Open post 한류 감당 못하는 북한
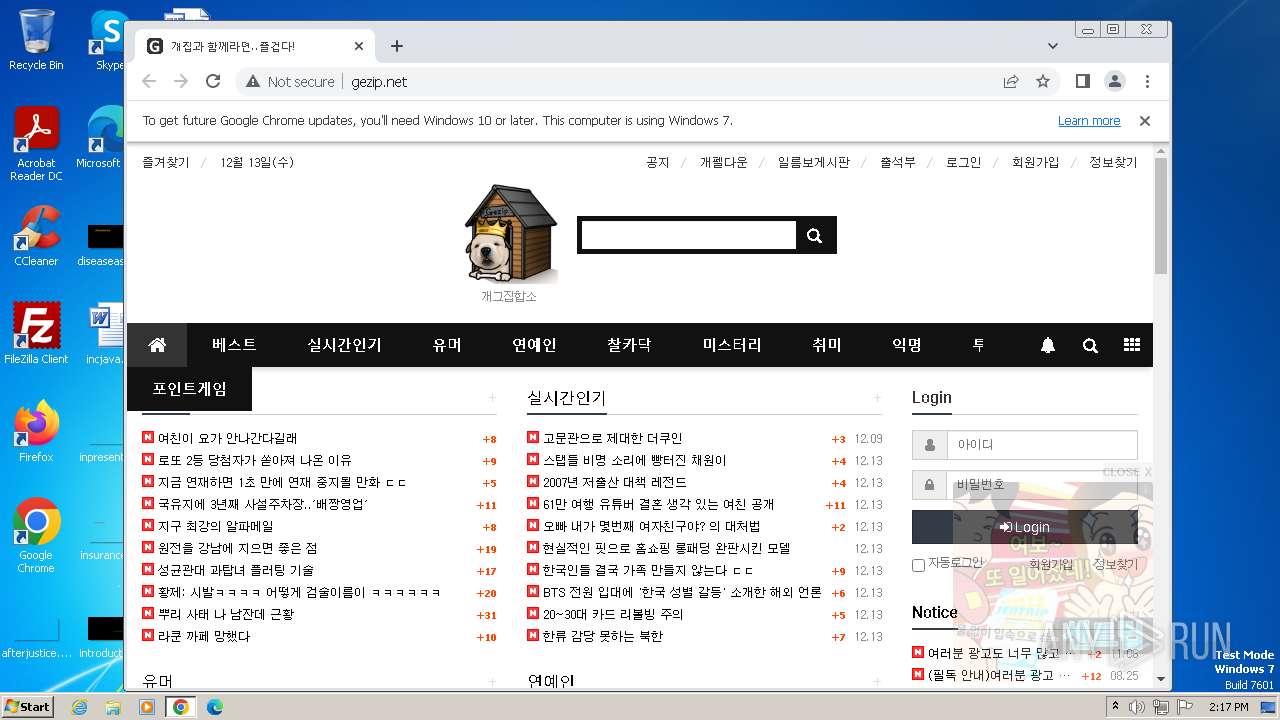1280x720 pixels. point(602,636)
